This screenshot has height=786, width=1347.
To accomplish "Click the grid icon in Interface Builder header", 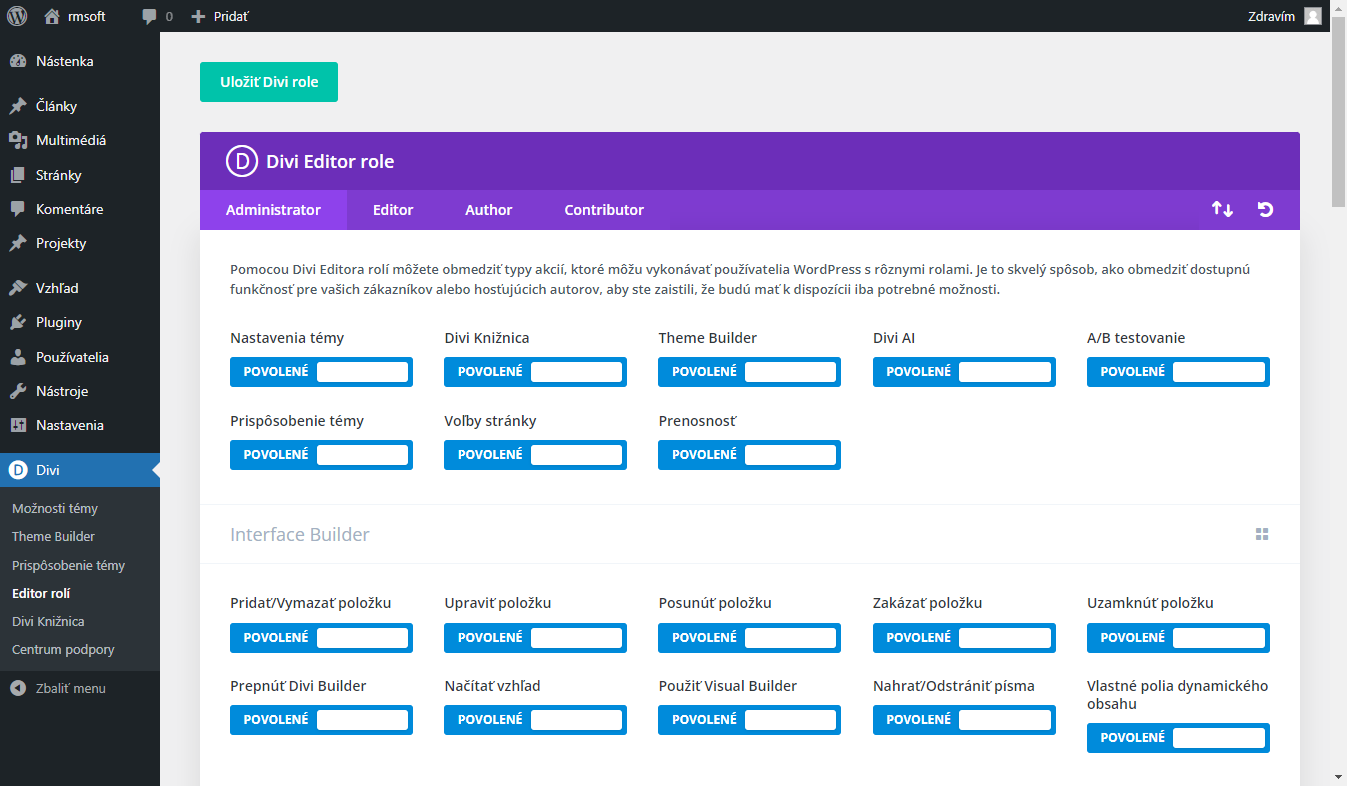I will [x=1262, y=534].
